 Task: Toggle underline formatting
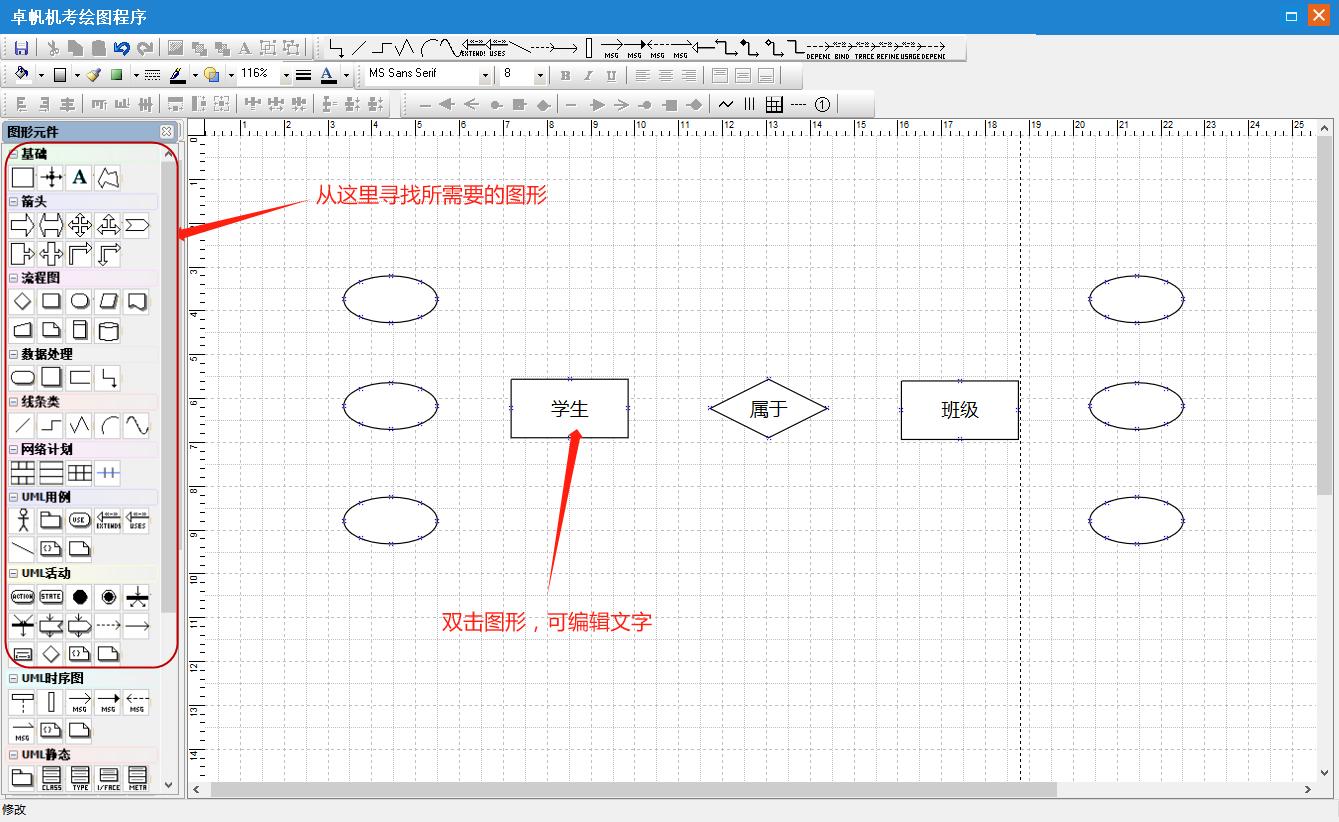[x=610, y=75]
